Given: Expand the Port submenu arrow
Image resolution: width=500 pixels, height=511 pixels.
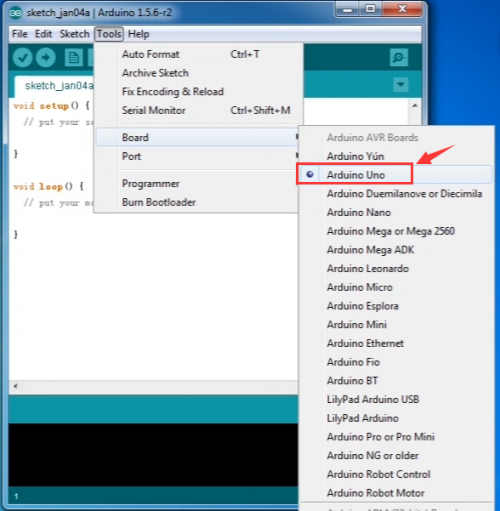Looking at the screenshot, I should tap(297, 156).
